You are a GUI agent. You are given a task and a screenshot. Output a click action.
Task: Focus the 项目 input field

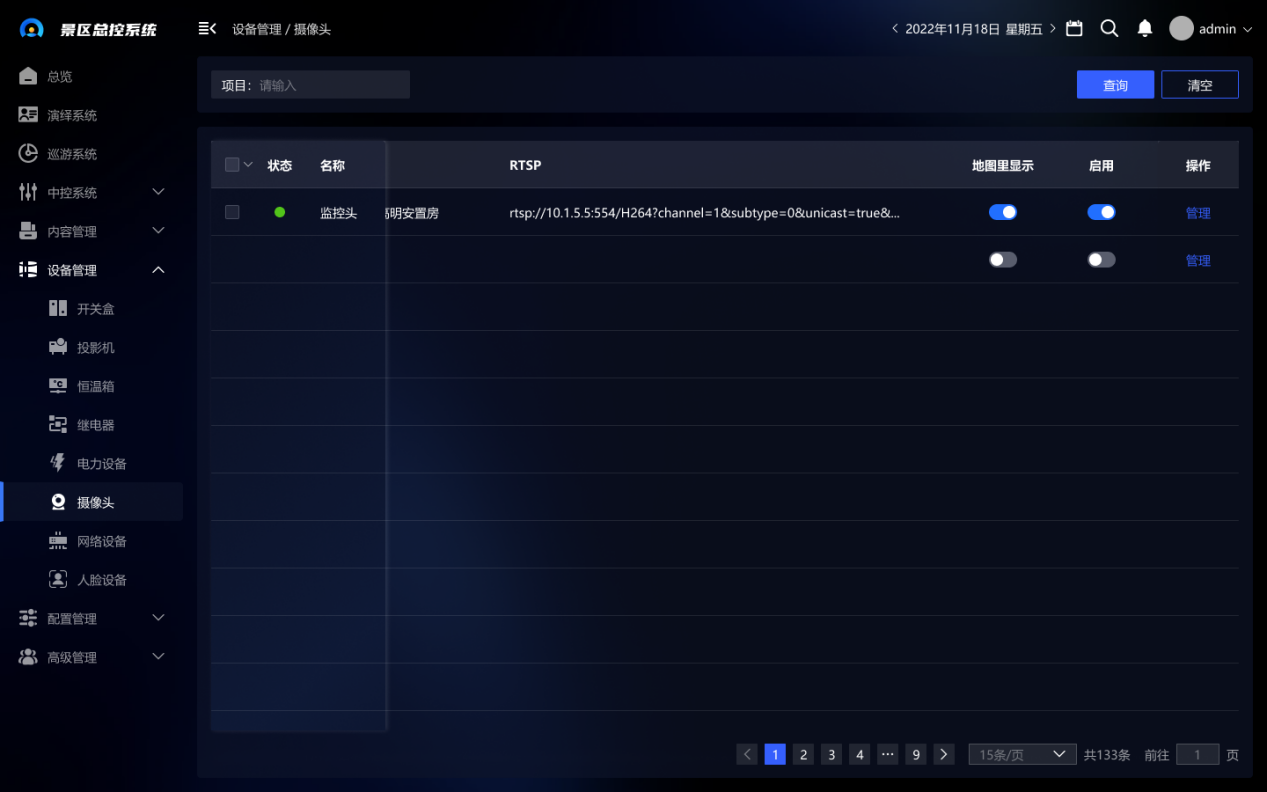coord(330,85)
